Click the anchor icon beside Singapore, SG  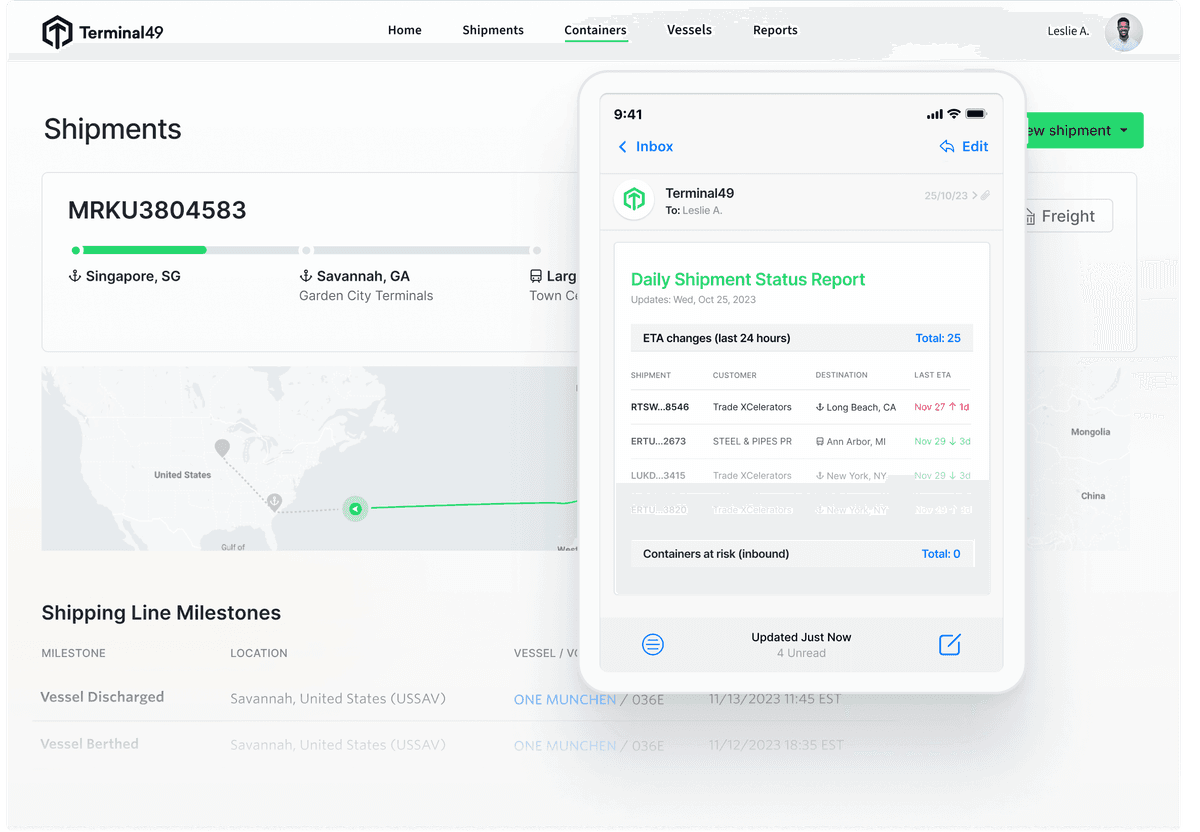click(74, 276)
